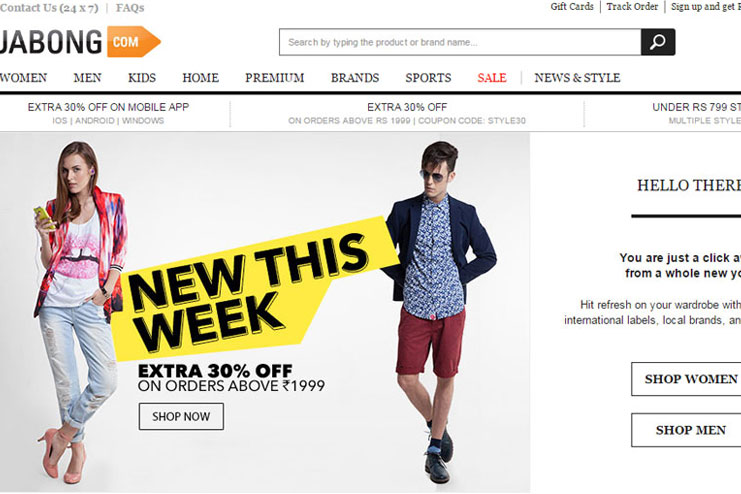Open the KIDS category menu
Screen dimensions: 741x494
[x=142, y=78]
